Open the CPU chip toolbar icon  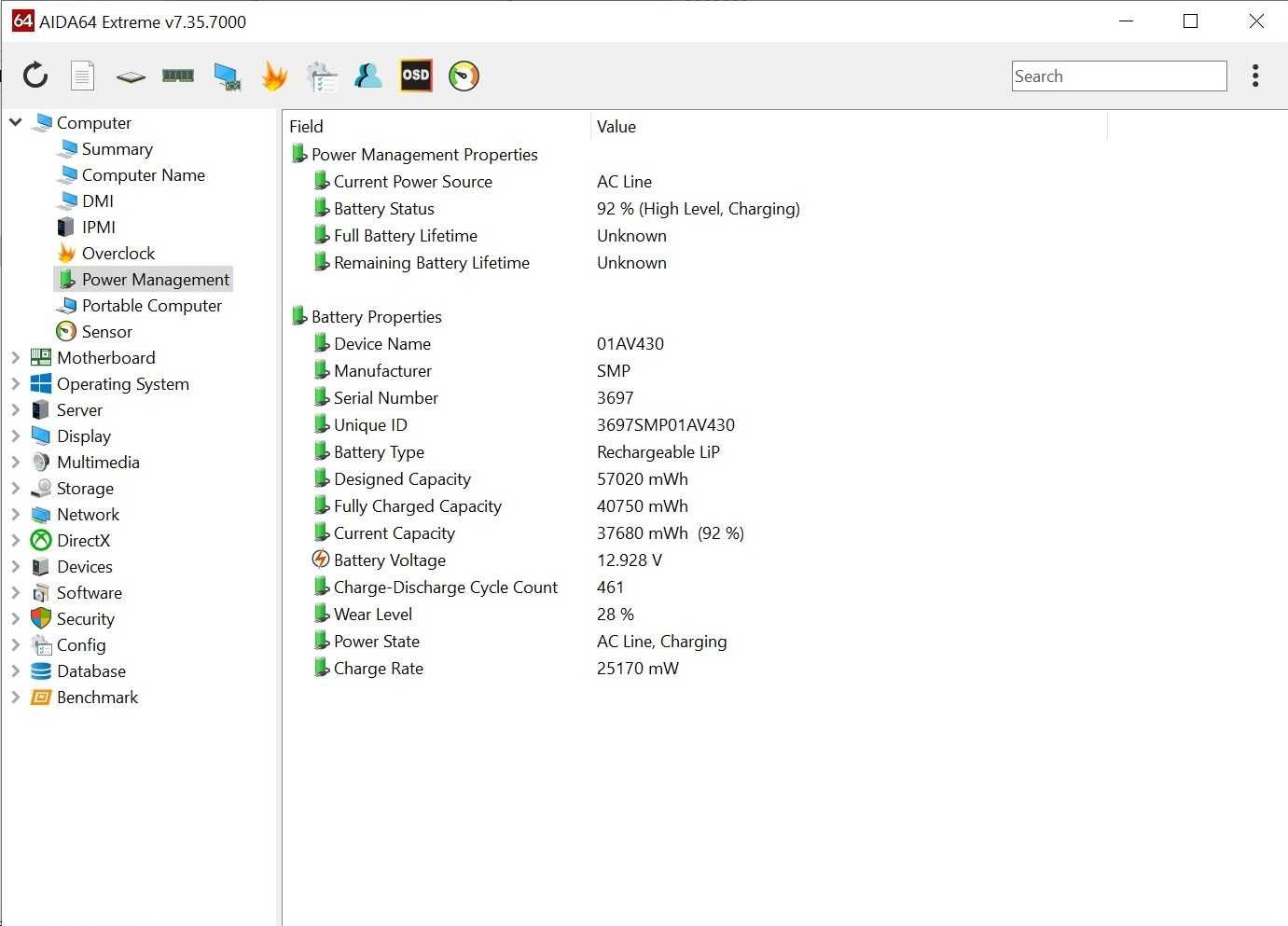(131, 76)
